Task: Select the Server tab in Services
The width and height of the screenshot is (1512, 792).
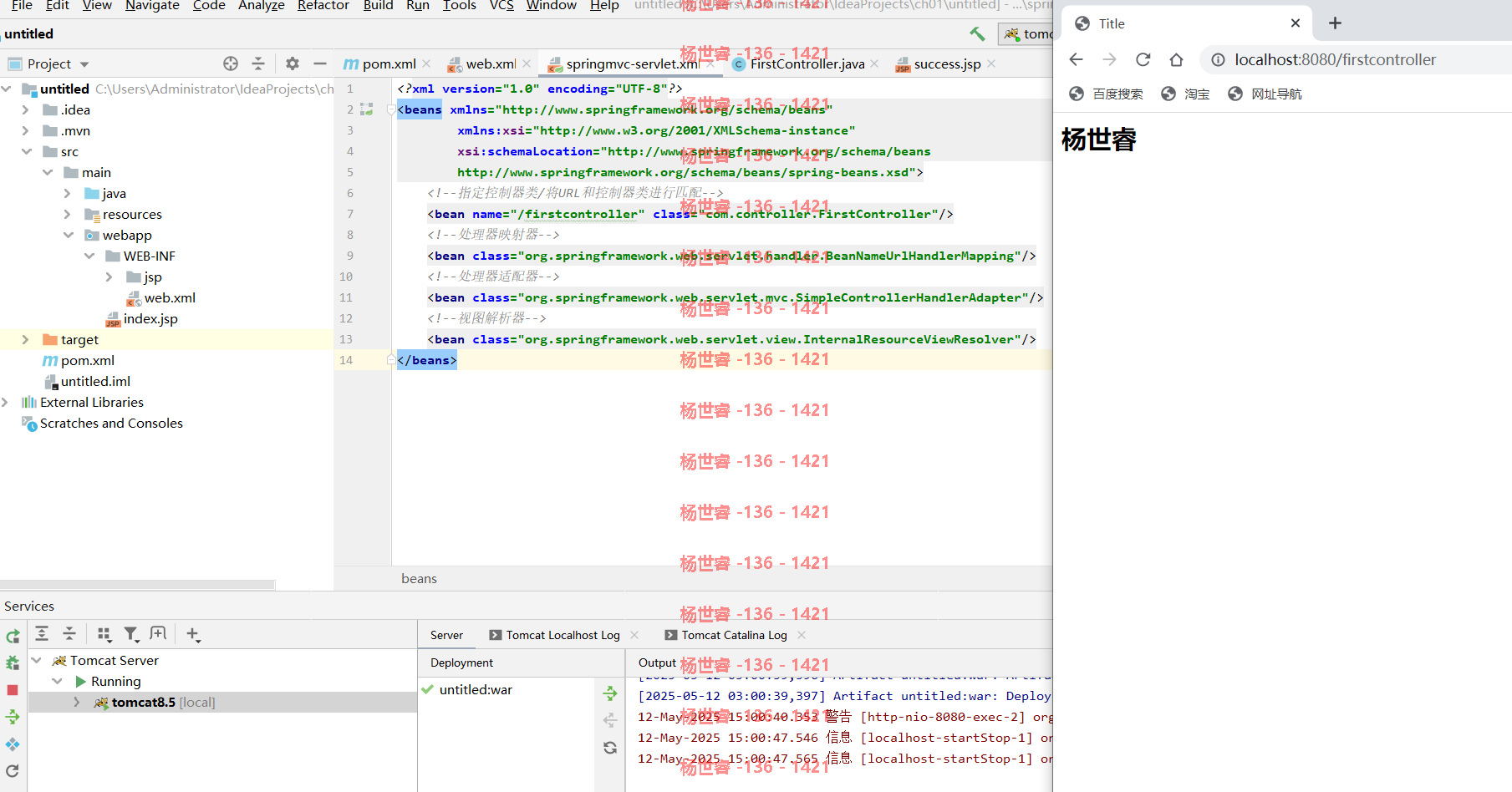Action: pos(446,635)
